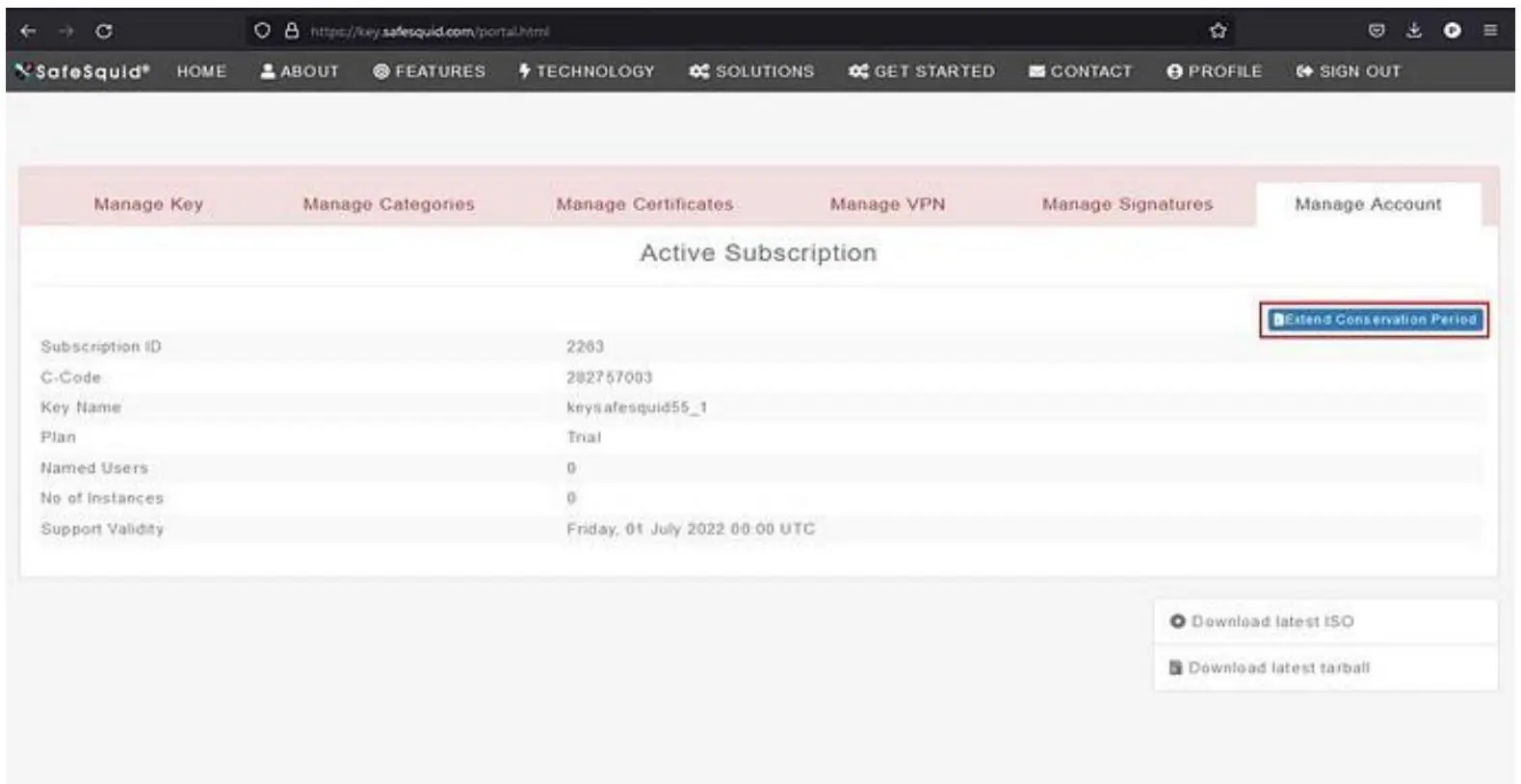Screen dimensions: 1521x784
Task: Reload the page with the refresh icon
Action: pyautogui.click(x=103, y=31)
